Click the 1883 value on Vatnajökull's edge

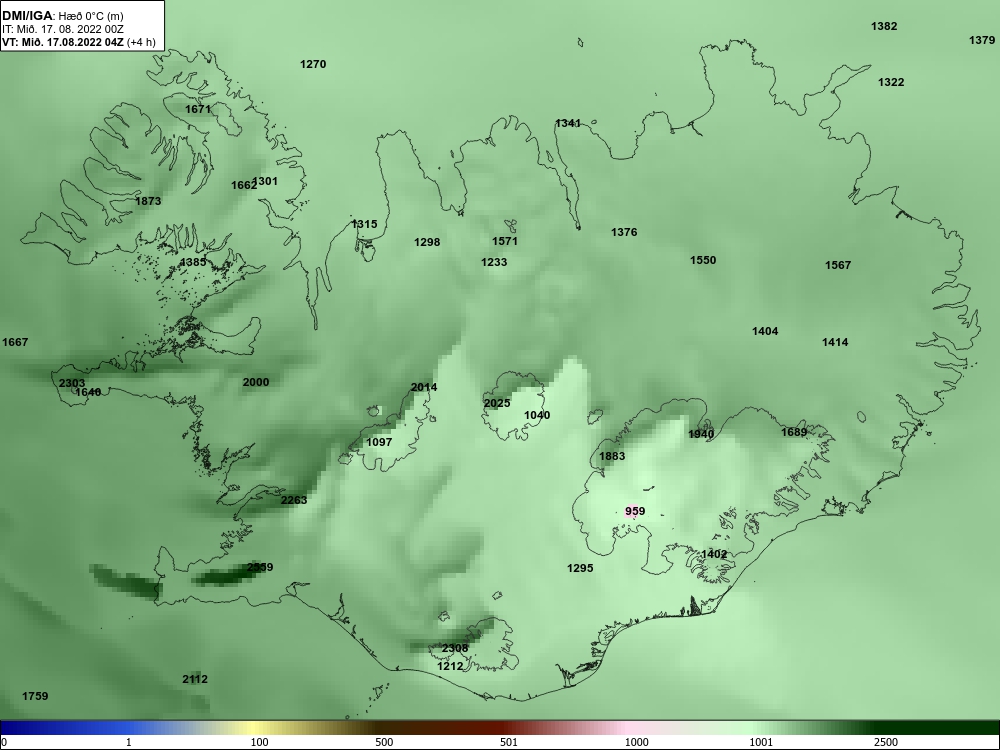coord(612,457)
